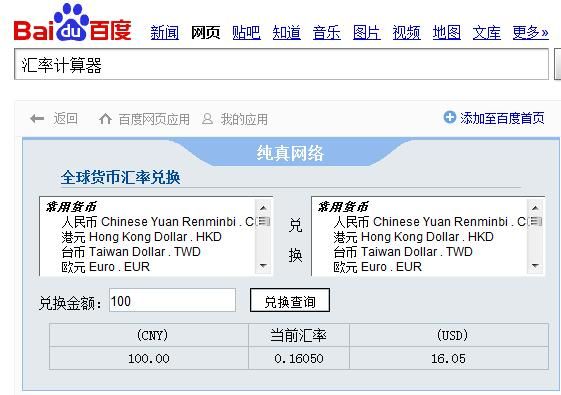Click the blue plus icon for 添加至百度首页

pos(450,117)
